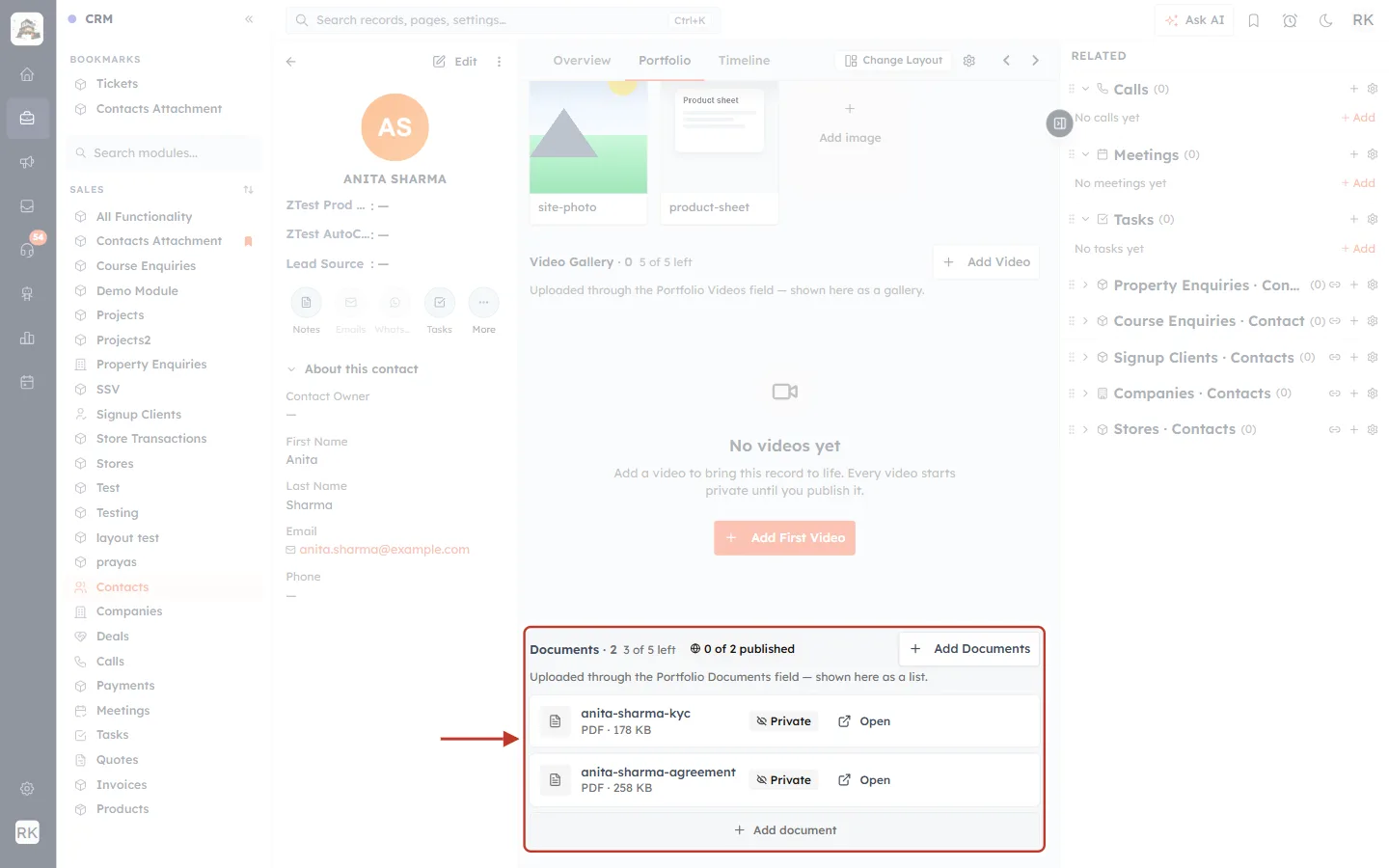Open the Companies module in the sidebar
Image resolution: width=1389 pixels, height=868 pixels.
[x=129, y=611]
